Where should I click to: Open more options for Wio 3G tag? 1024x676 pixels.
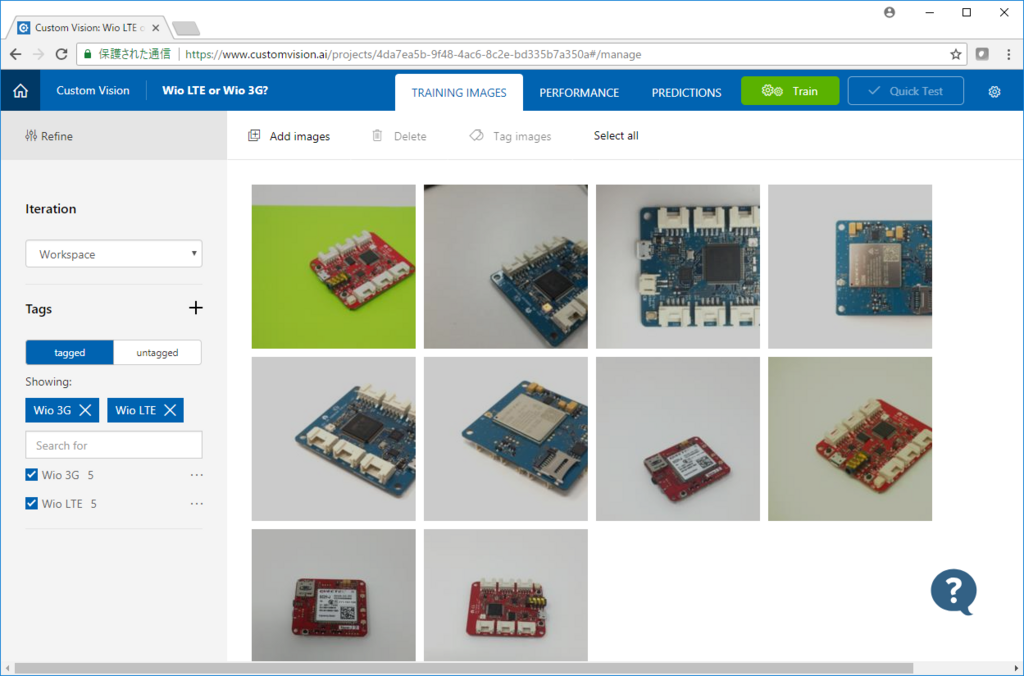pos(197,475)
